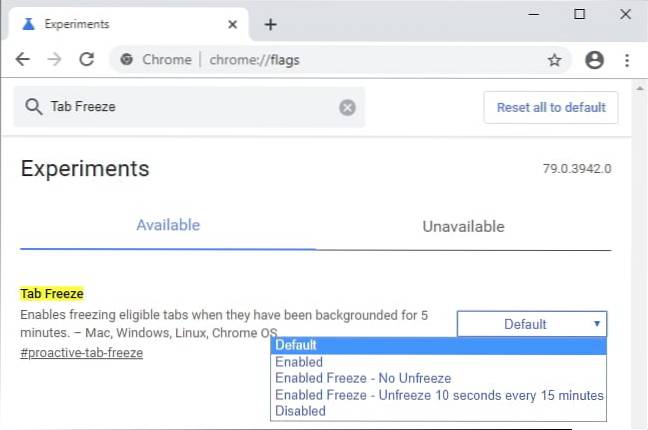Reload the current page
Image resolution: width=648 pixels, height=430 pixels.
click(x=86, y=60)
